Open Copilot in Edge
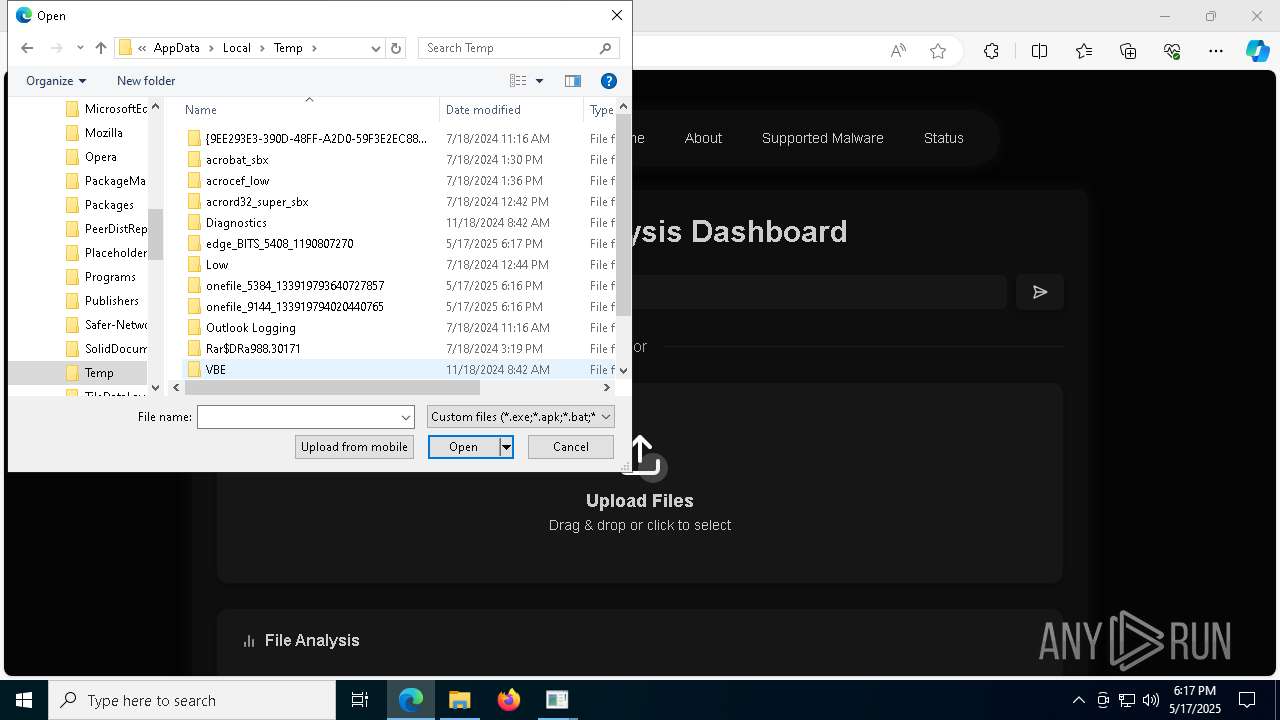The image size is (1280, 720). point(1257,51)
